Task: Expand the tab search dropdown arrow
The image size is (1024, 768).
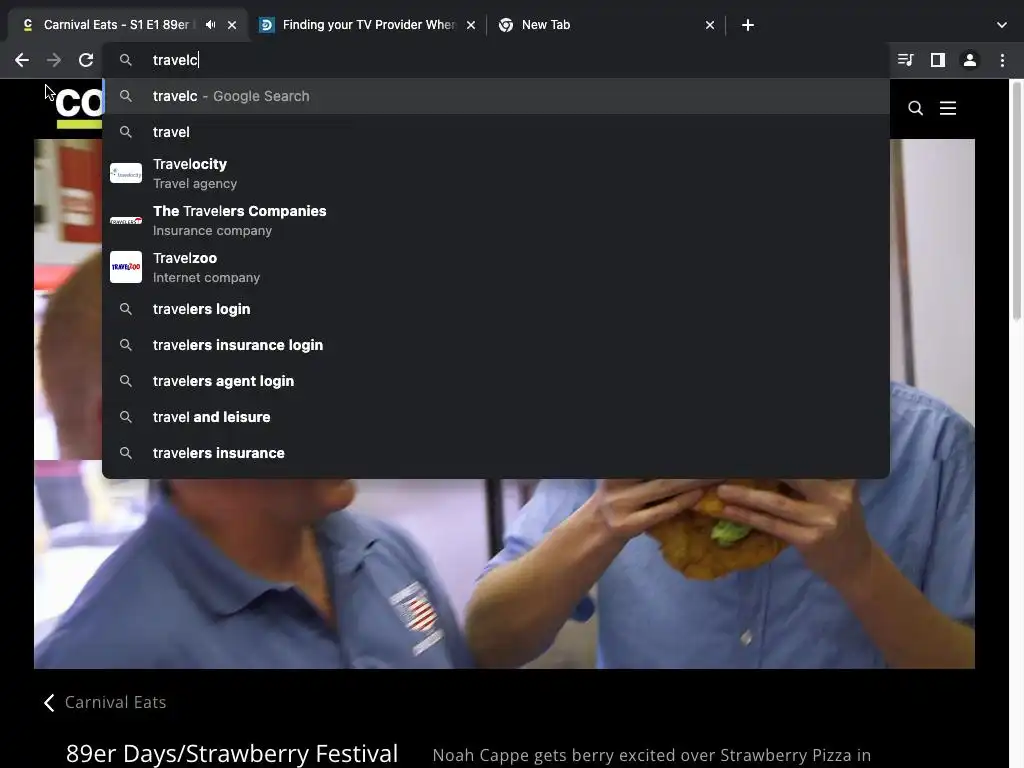Action: [x=1002, y=25]
